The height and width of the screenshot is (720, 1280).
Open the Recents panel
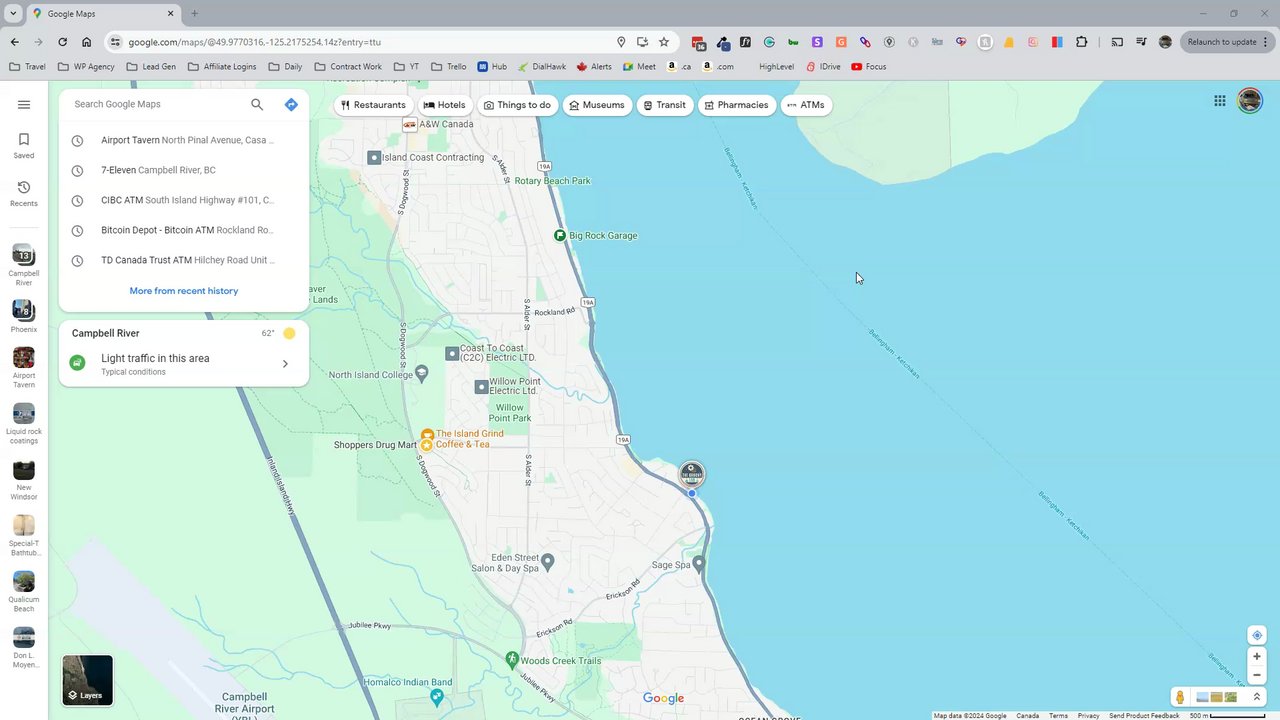pos(24,194)
